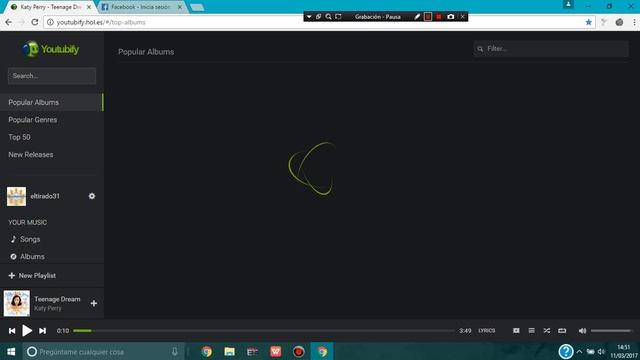Screen dimensions: 640x360
Task: Toggle shuffle mode in player bar
Action: [547, 331]
